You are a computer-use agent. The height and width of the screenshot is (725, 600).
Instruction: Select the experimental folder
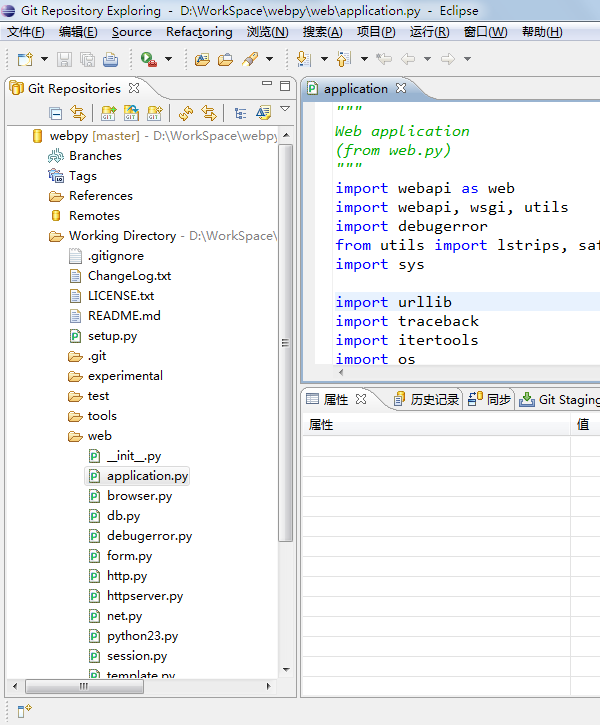(116, 375)
